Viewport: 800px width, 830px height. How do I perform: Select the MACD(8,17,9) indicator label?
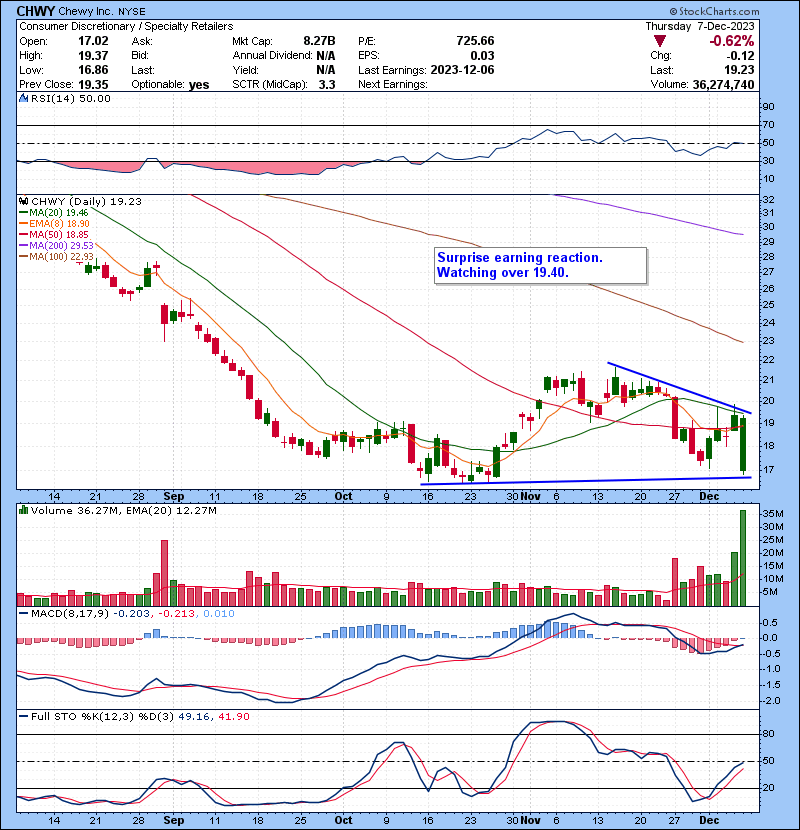point(70,614)
